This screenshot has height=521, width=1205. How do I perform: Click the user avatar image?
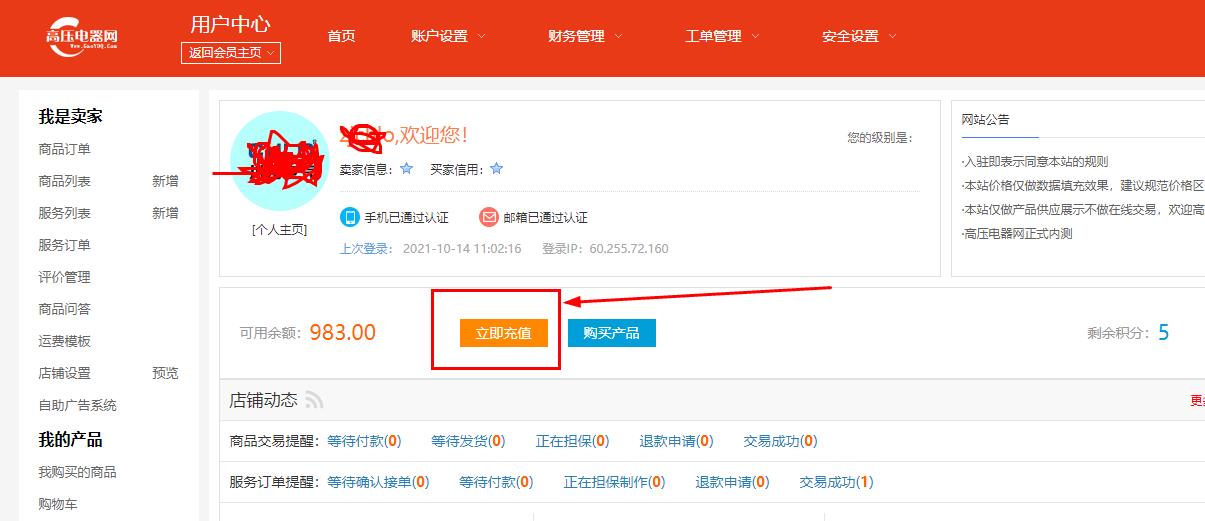[279, 160]
